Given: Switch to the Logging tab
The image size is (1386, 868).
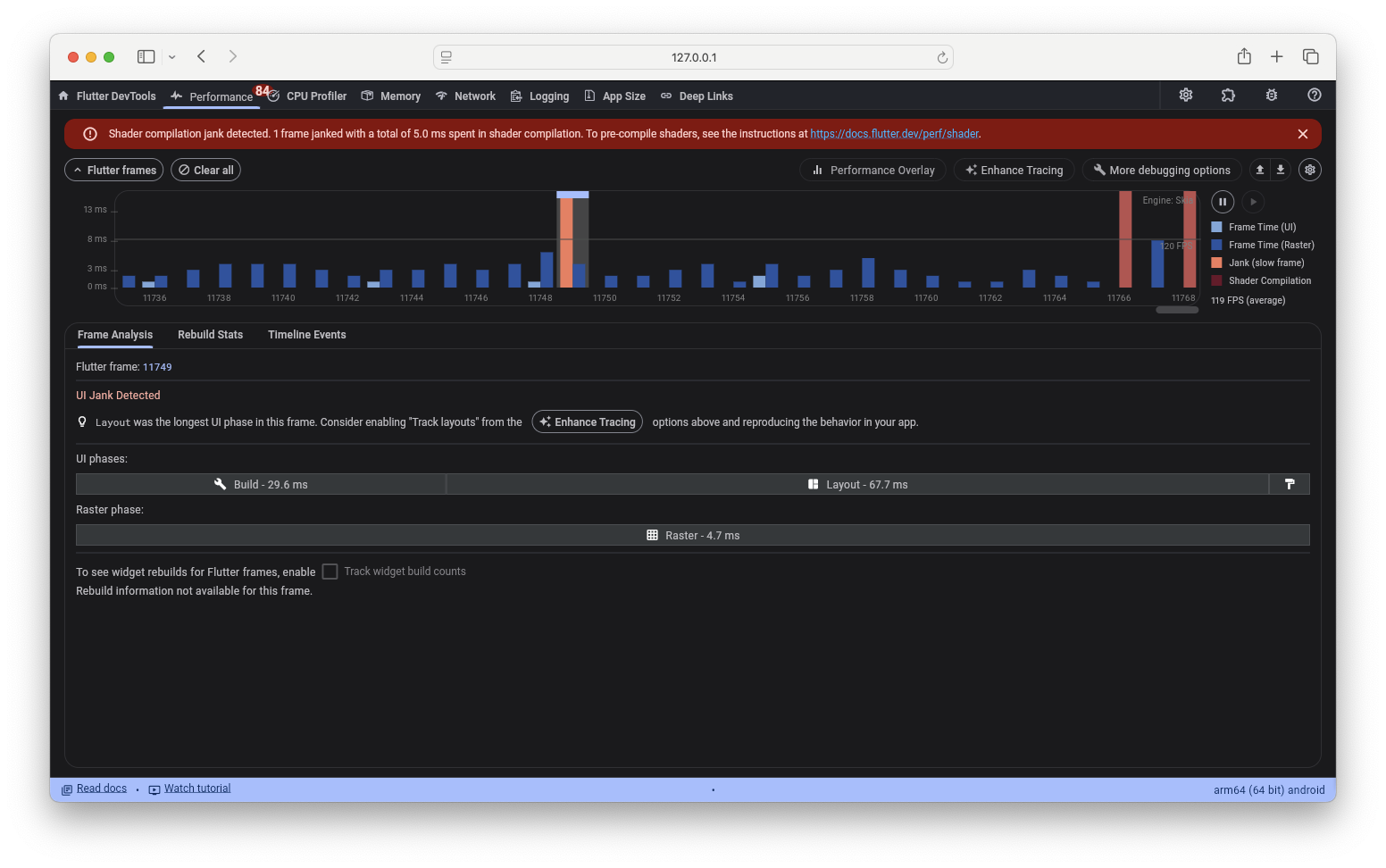Looking at the screenshot, I should [x=539, y=96].
